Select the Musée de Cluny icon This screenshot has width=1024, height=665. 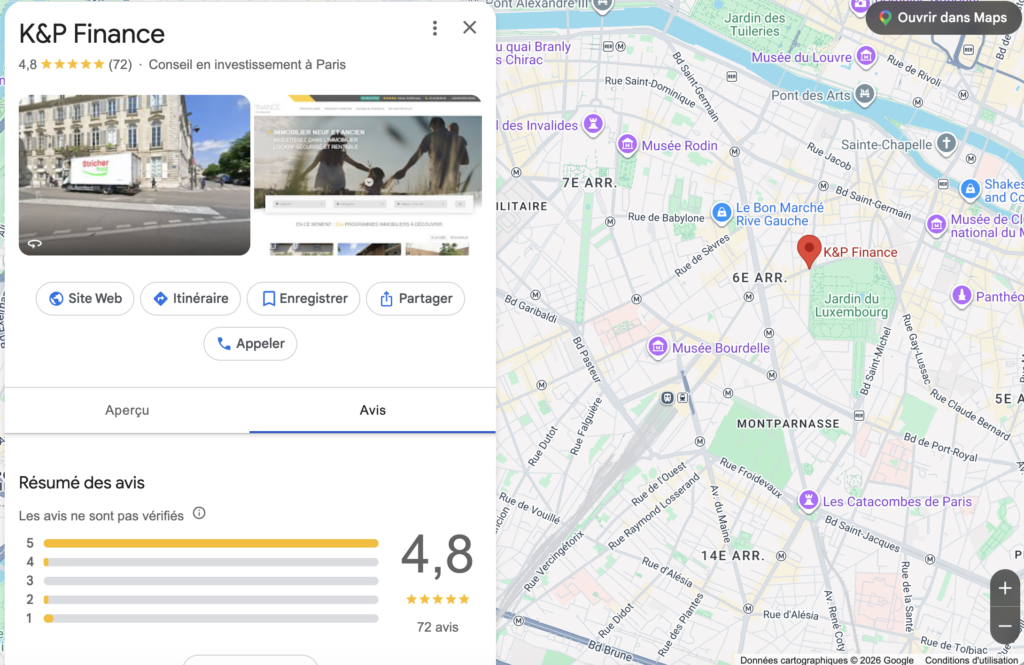coord(936,225)
